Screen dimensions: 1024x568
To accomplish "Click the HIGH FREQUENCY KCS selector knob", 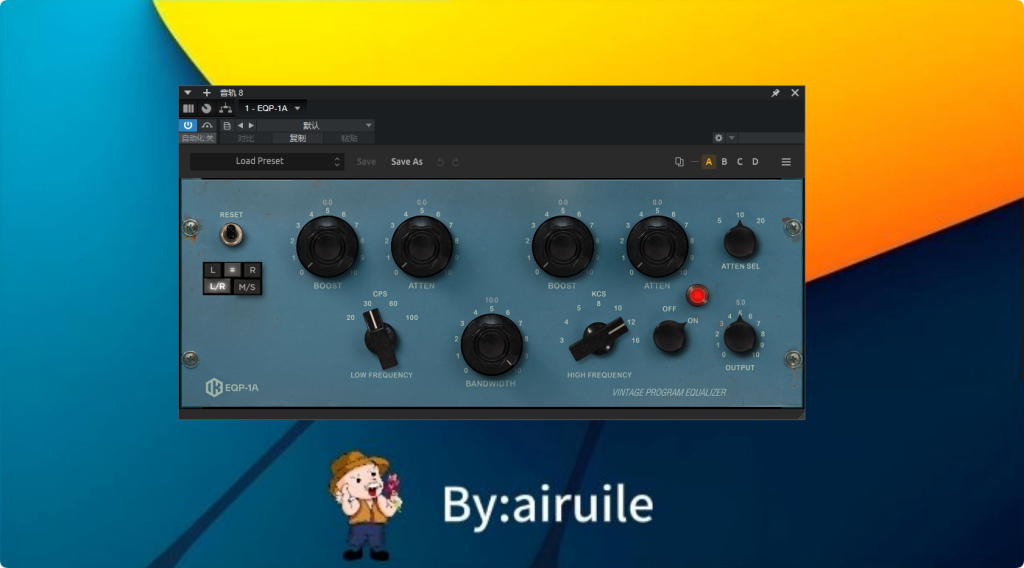I will tap(598, 339).
